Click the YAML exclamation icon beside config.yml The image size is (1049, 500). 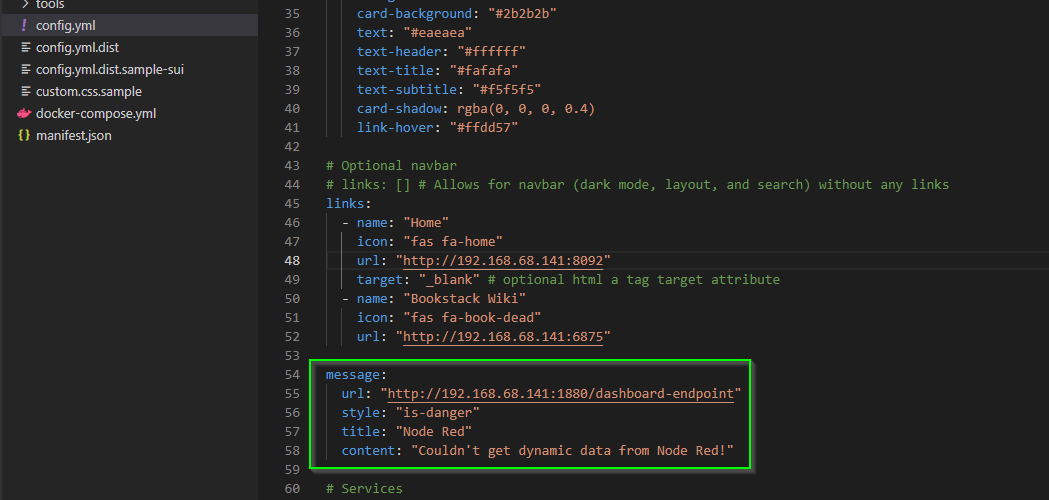pos(25,25)
